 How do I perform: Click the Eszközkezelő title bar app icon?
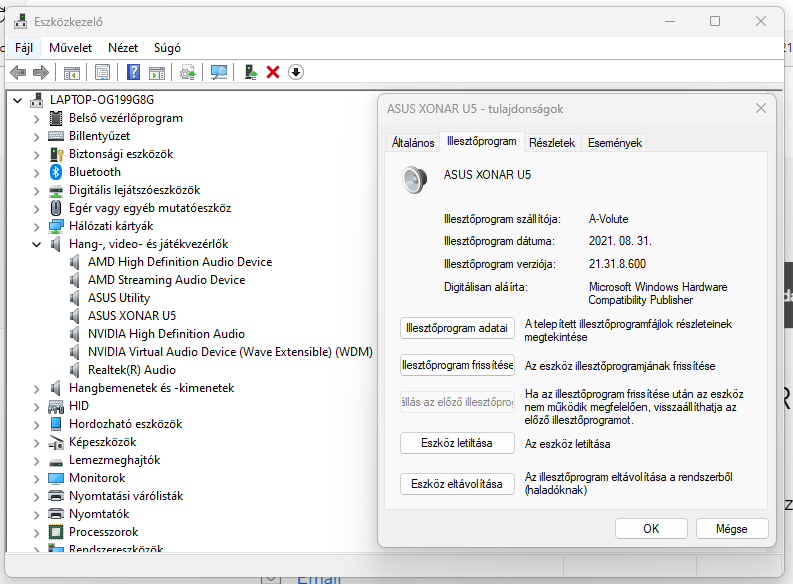21,22
